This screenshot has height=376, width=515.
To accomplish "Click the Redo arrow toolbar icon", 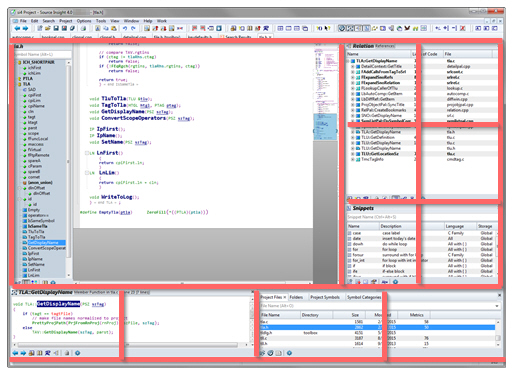I will [x=133, y=29].
